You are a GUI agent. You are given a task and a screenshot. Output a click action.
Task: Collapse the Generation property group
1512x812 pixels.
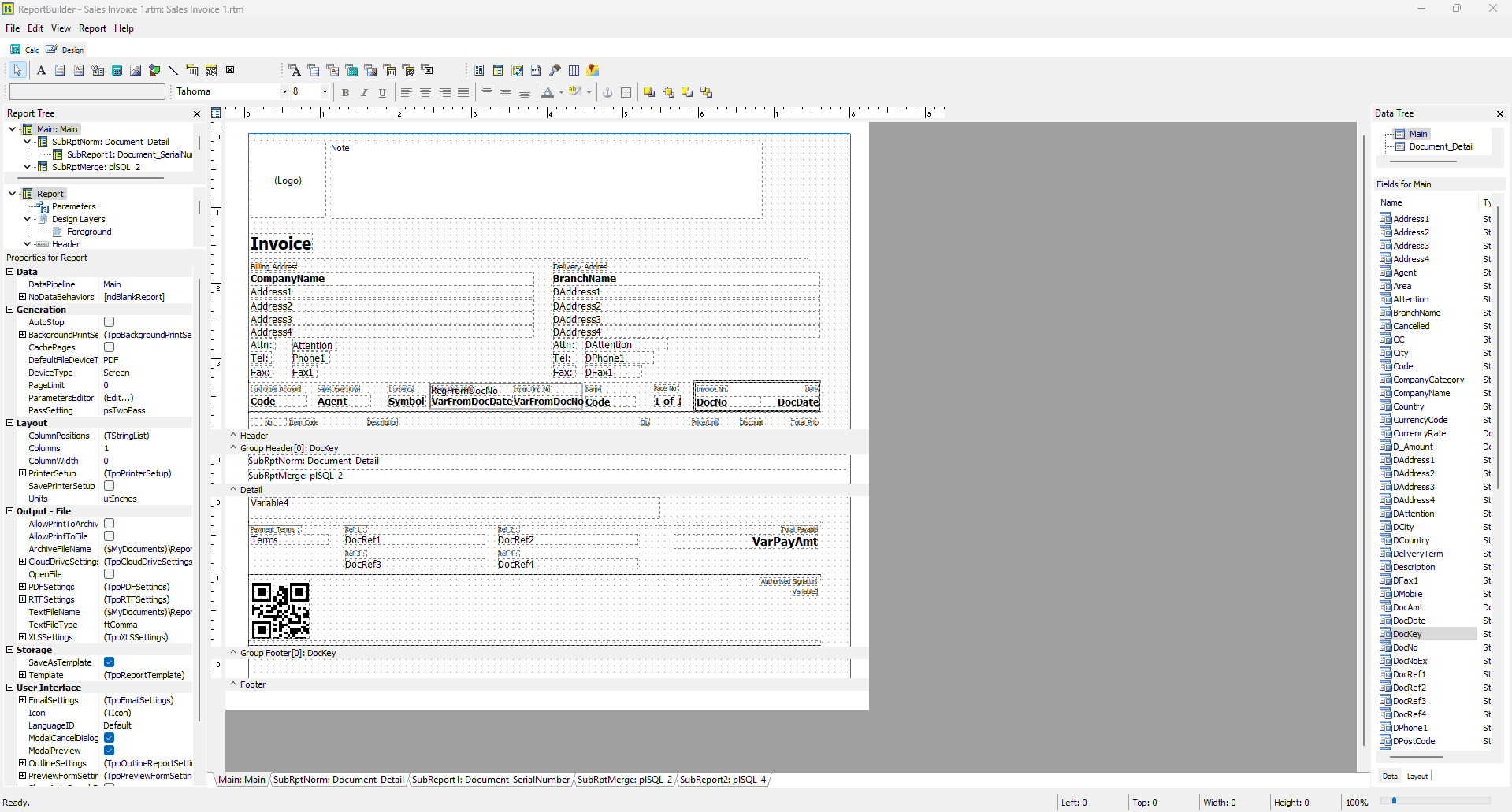tap(10, 310)
